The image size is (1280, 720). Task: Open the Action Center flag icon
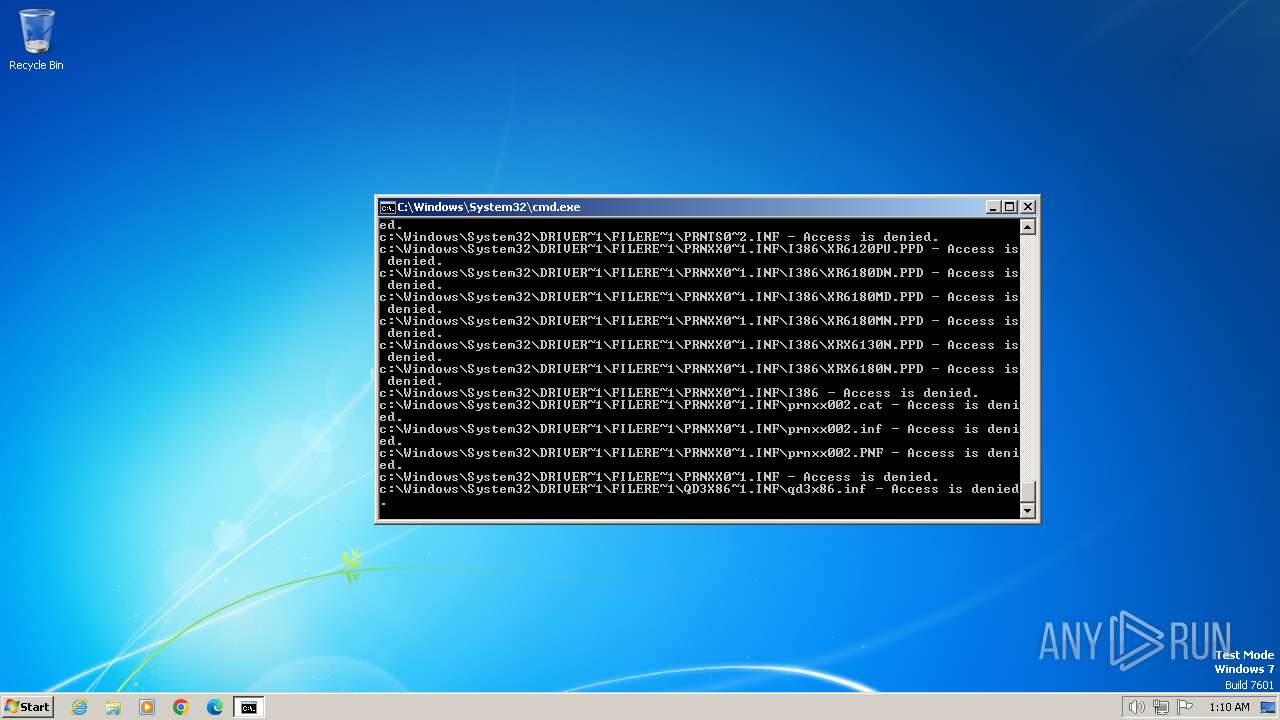(x=1185, y=707)
